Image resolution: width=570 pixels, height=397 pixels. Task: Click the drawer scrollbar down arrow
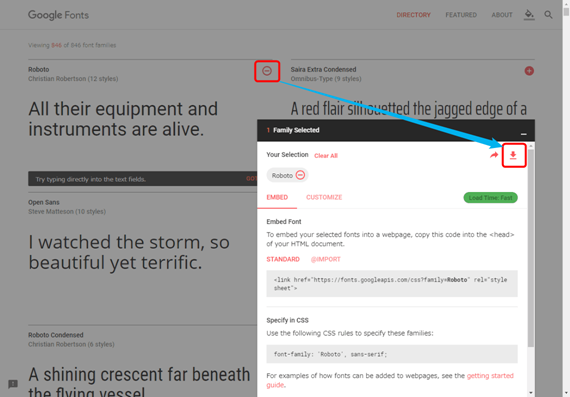click(x=531, y=393)
